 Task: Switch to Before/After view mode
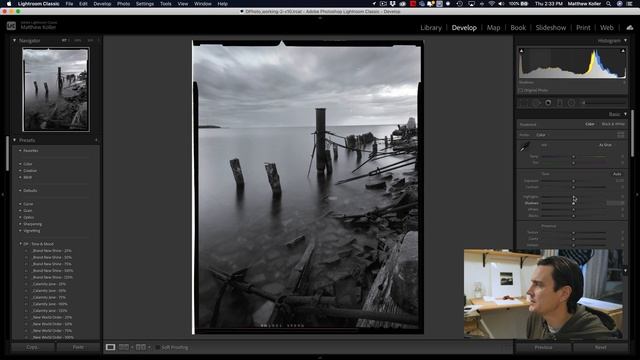click(141, 347)
